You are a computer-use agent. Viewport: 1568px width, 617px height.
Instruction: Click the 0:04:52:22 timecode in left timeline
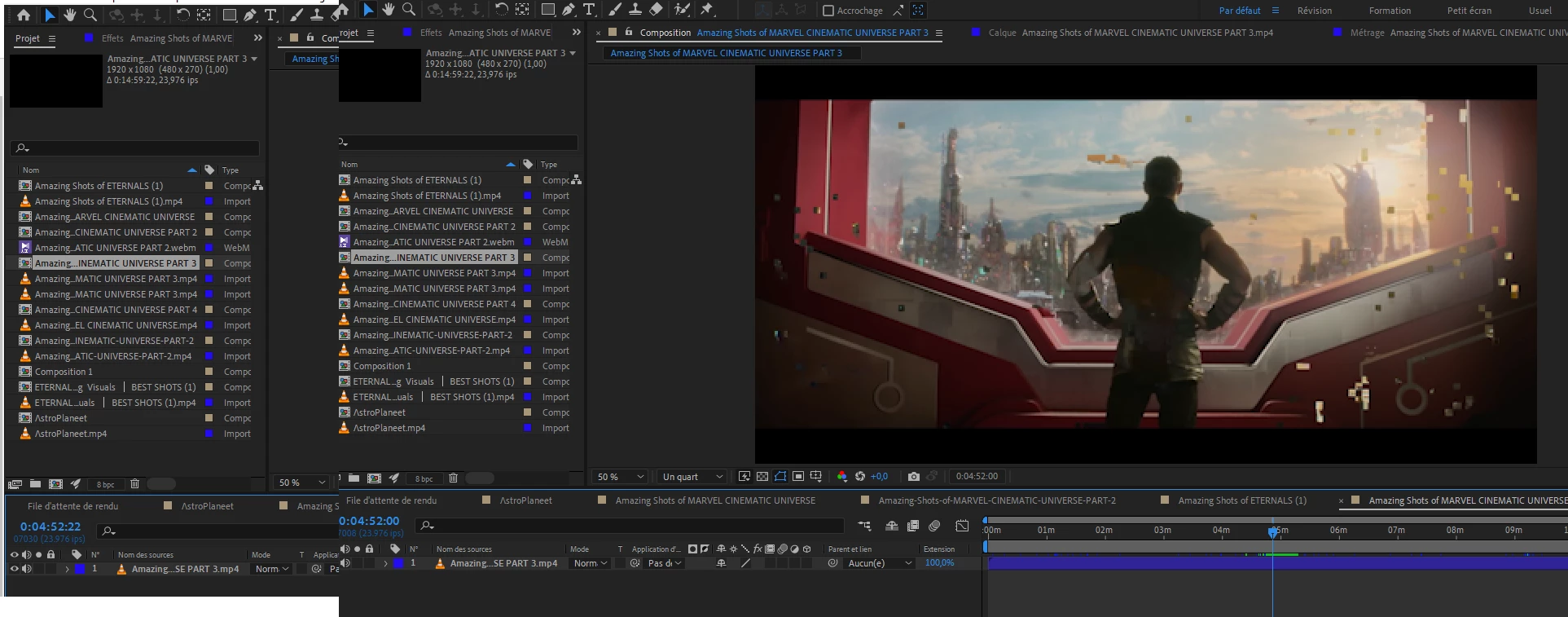click(51, 527)
